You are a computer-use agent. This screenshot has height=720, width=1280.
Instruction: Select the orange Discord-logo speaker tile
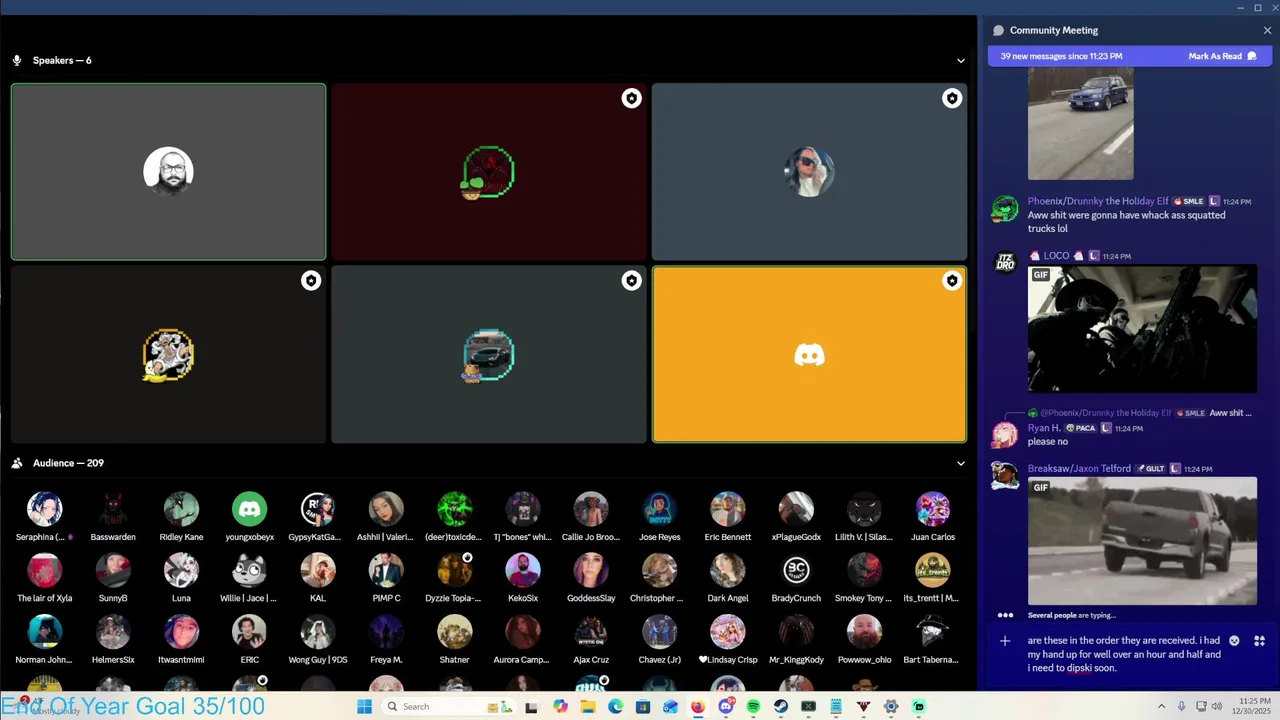809,354
